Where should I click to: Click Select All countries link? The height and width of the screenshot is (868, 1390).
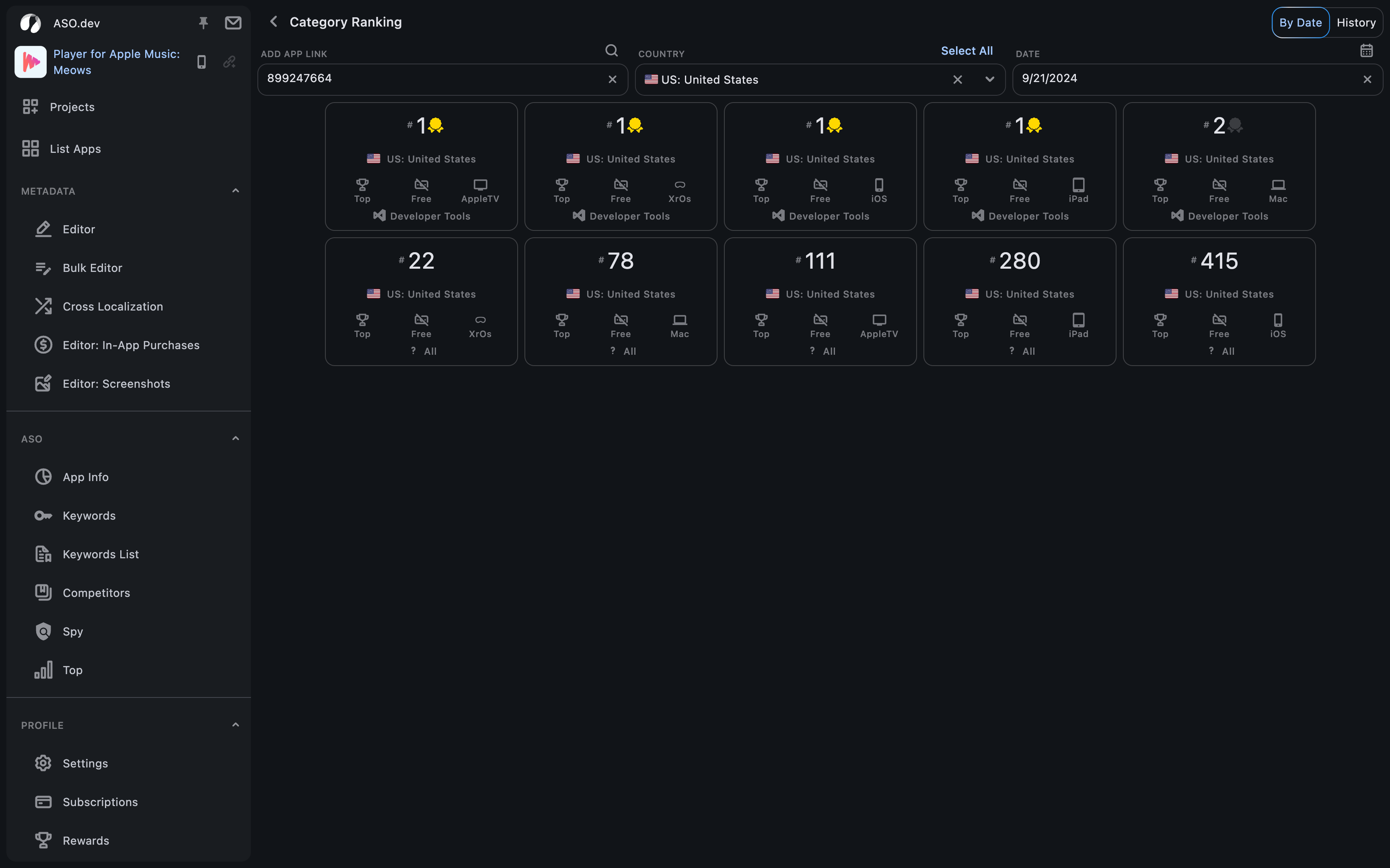pos(967,51)
